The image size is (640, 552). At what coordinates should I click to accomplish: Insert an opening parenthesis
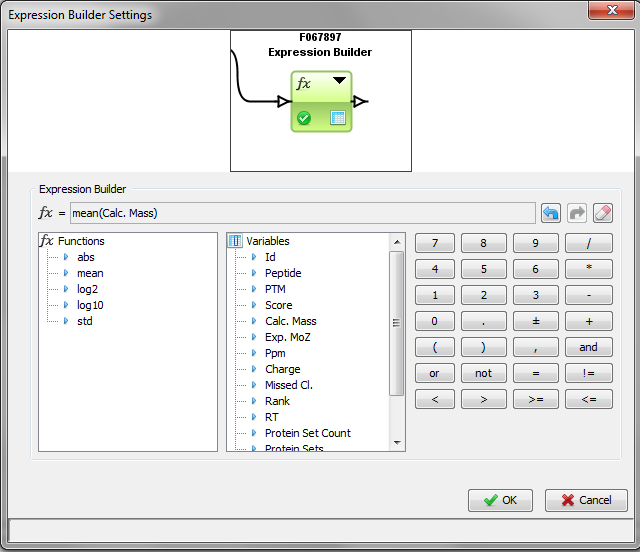[x=435, y=347]
